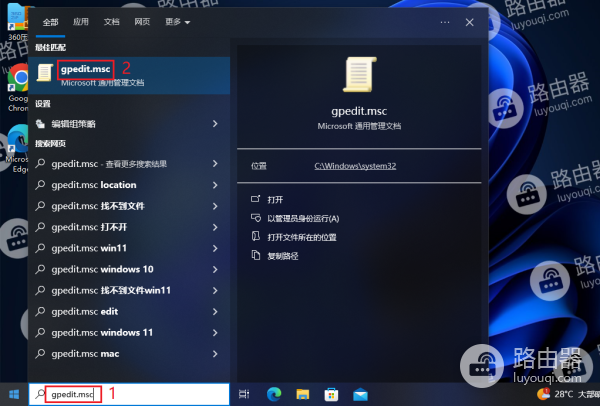This screenshot has width=600, height=406.
Task: Expand arrow for gpedit.msc win11
Action: (215, 248)
